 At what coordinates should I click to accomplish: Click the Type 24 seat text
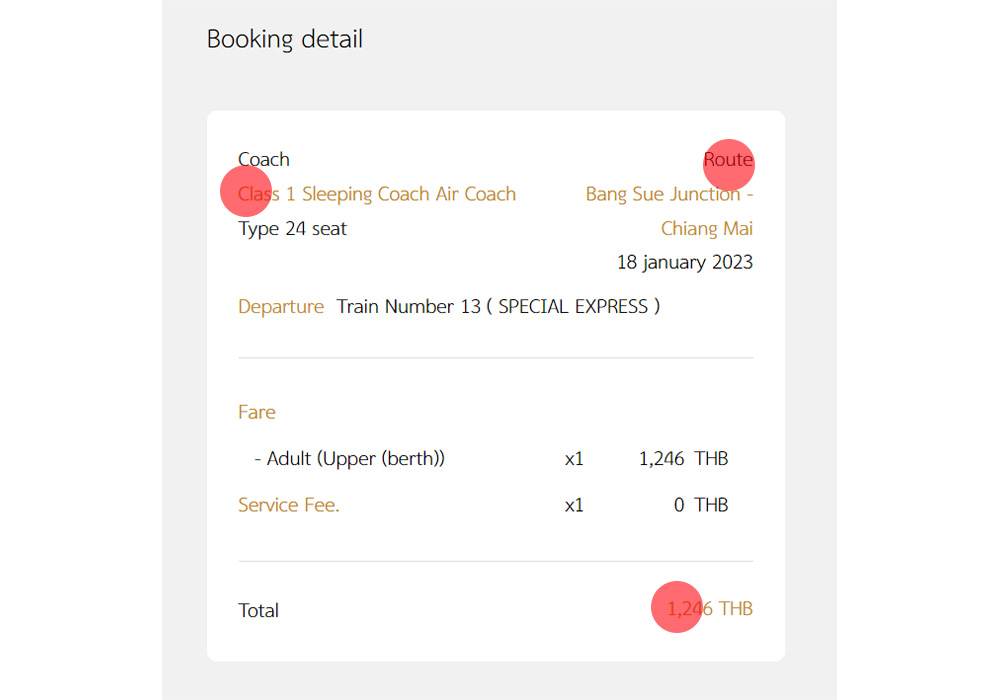pos(292,229)
